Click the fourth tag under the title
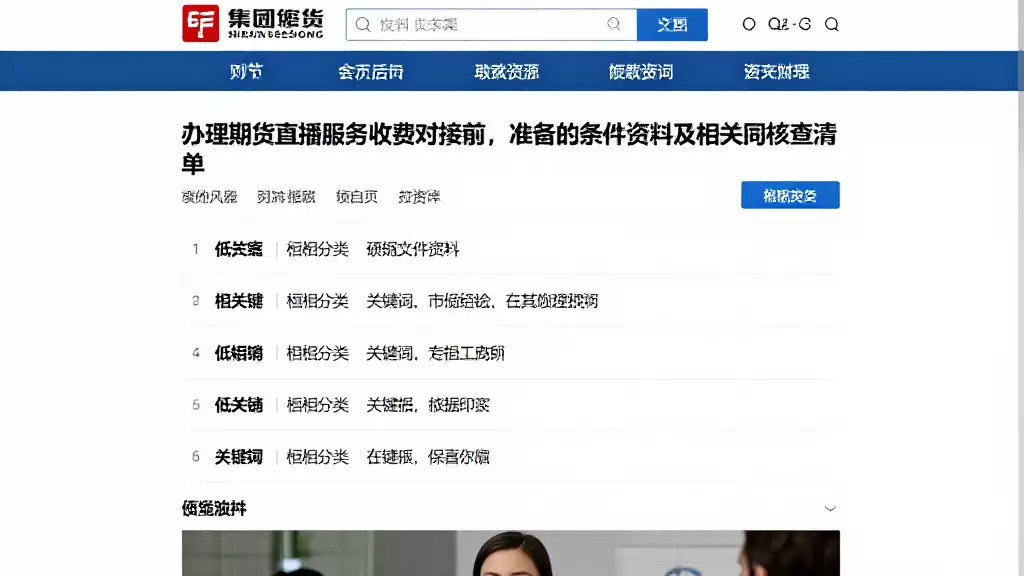1024x576 pixels. pos(419,197)
